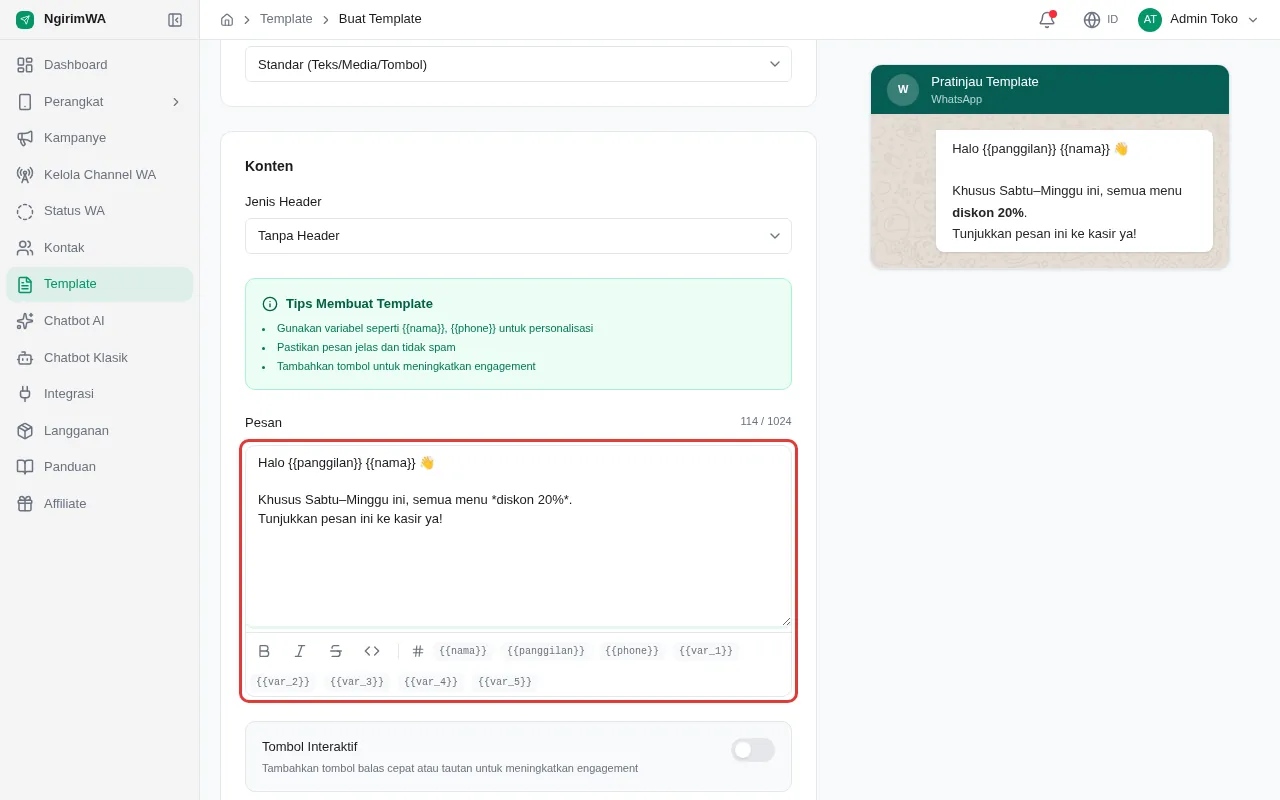Go to home via breadcrumb house icon
1280x800 pixels.
pos(227,19)
